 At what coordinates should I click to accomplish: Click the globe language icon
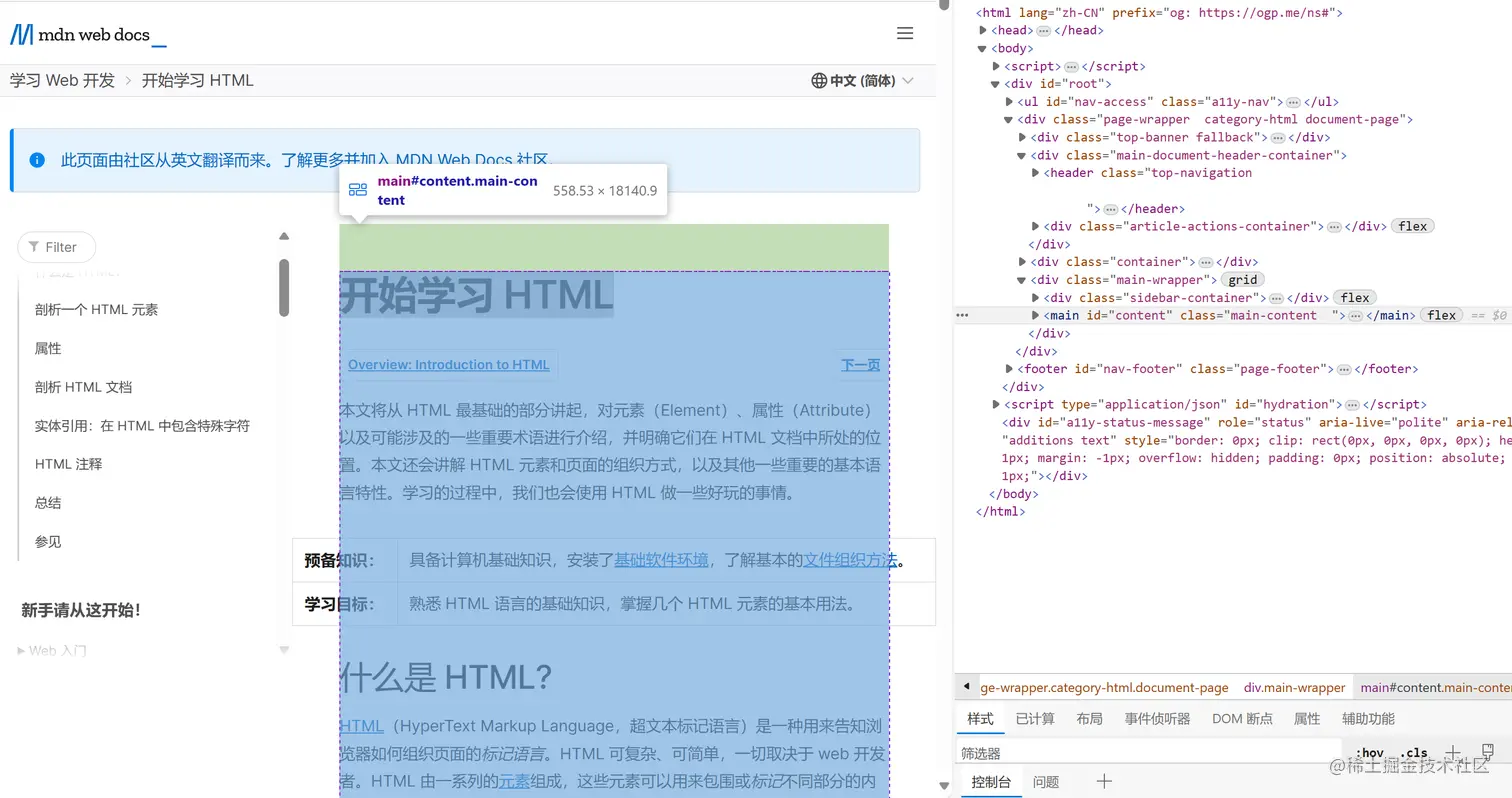coord(819,81)
